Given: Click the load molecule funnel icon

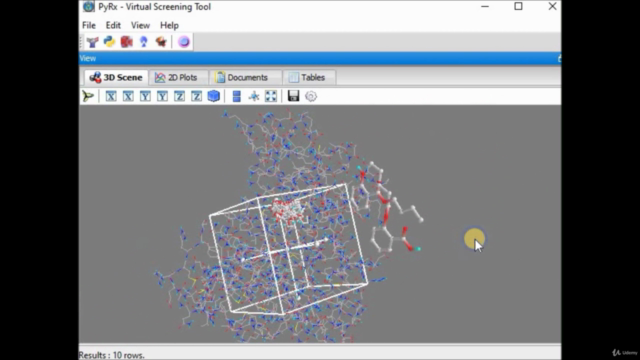Looking at the screenshot, I should tap(93, 42).
